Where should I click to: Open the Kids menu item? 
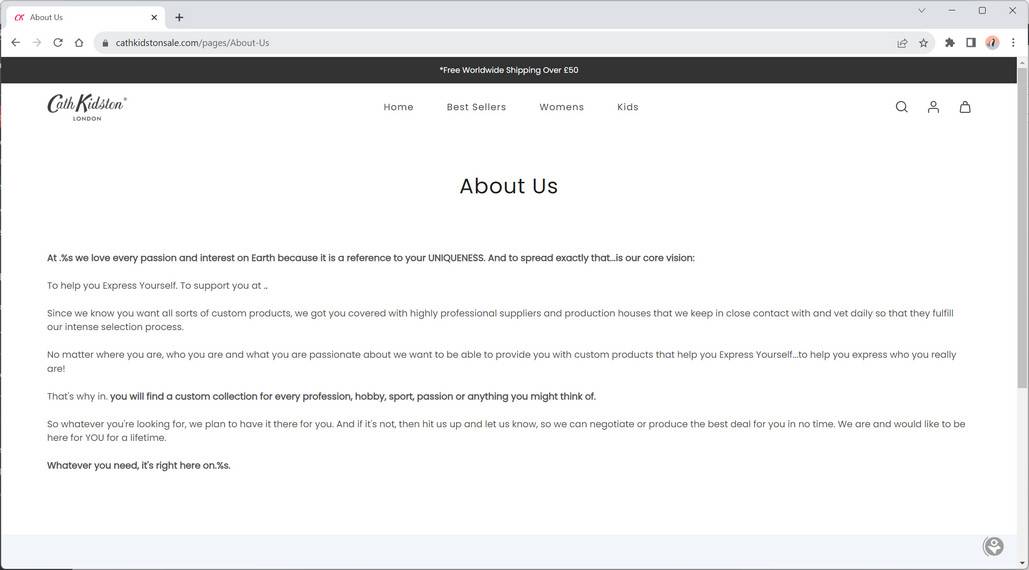[x=627, y=107]
